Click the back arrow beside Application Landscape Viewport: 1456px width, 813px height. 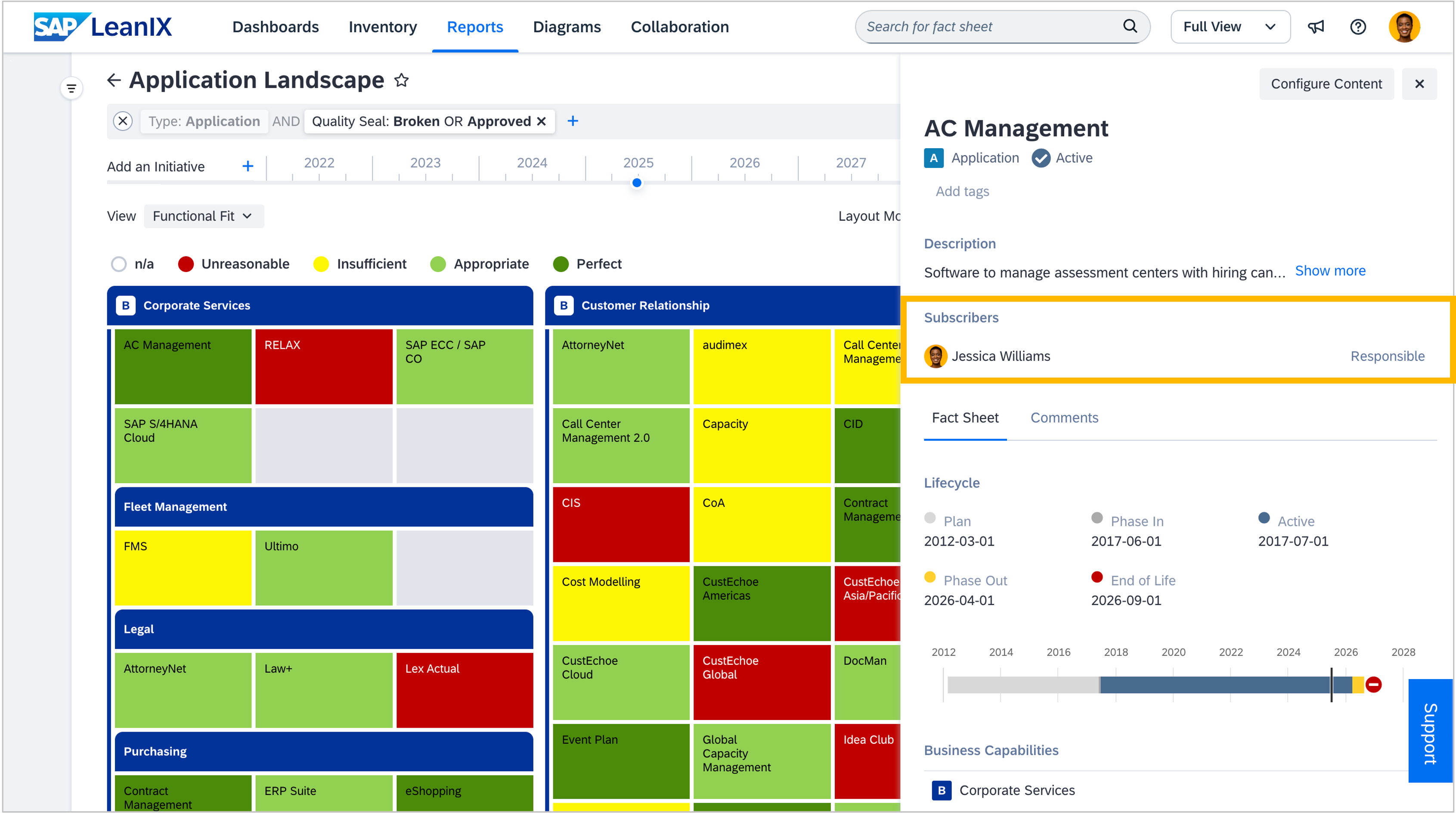click(114, 80)
